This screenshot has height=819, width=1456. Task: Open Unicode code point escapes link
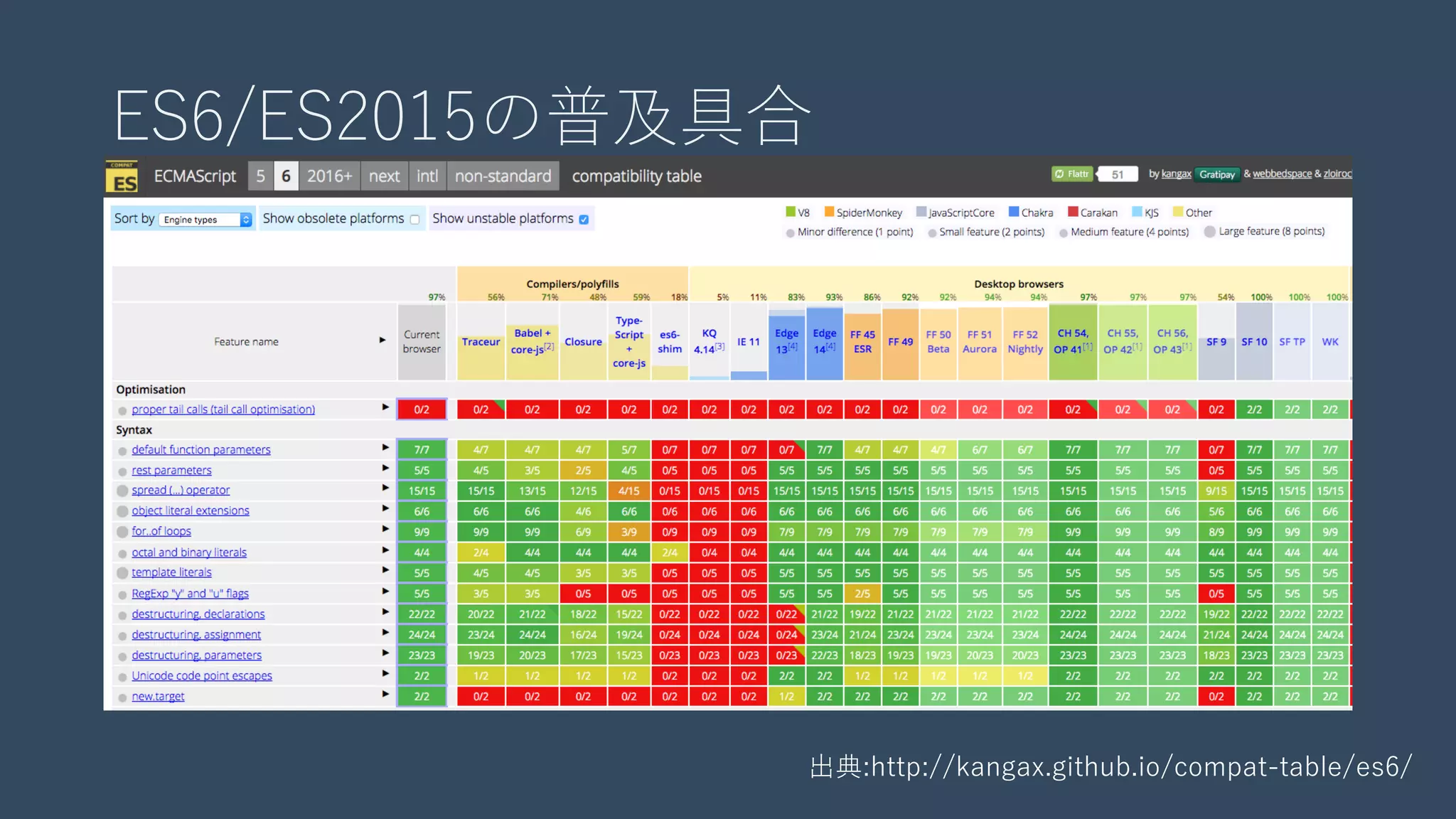(x=202, y=676)
